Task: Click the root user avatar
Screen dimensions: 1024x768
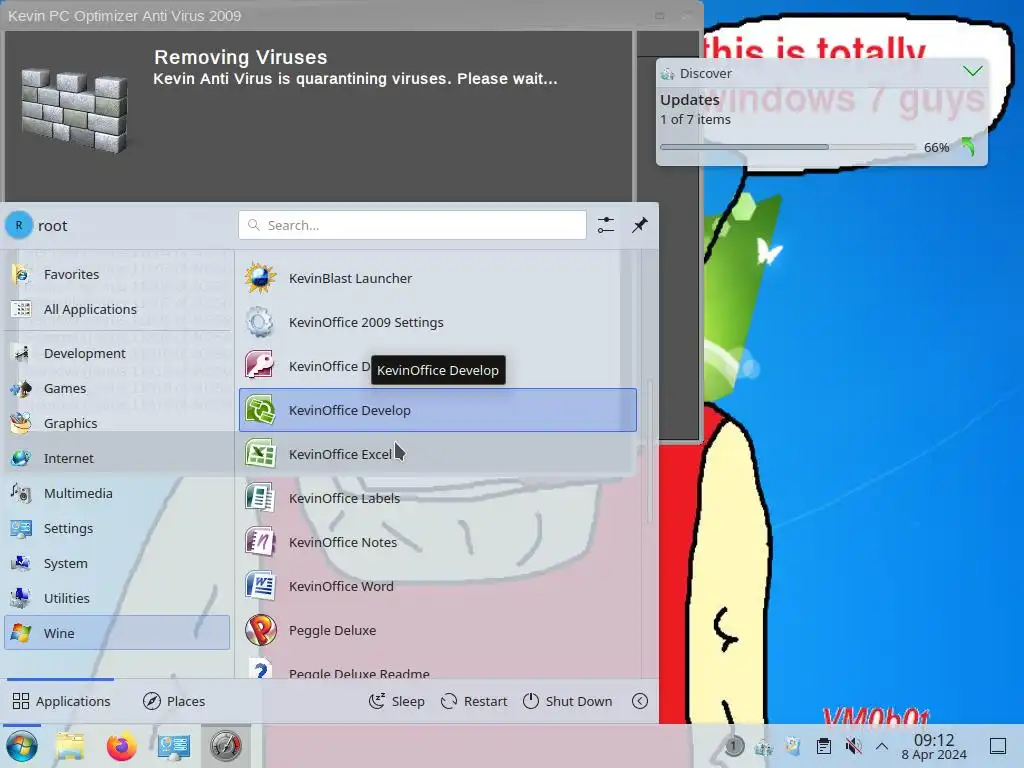Action: (19, 225)
